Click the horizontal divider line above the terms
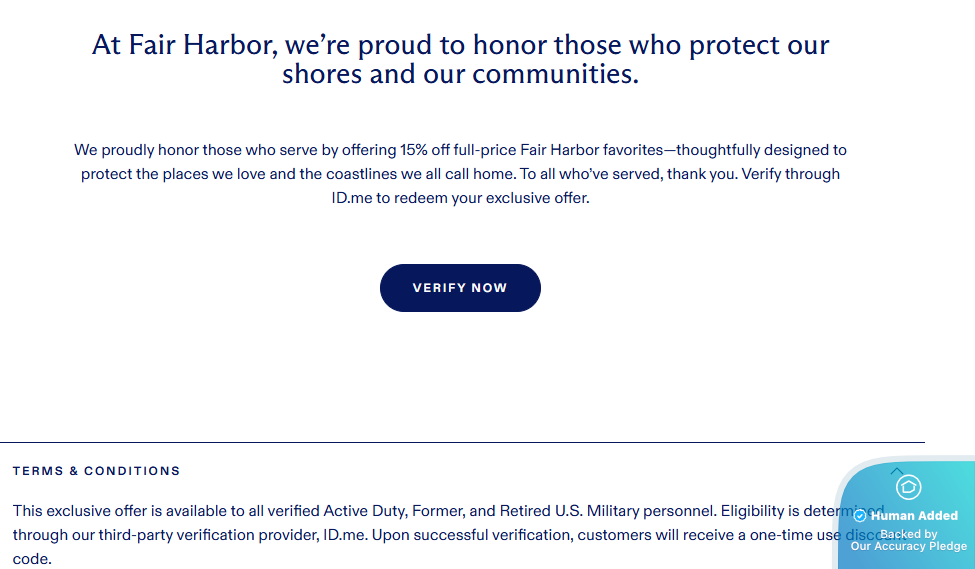This screenshot has width=975, height=569. (x=460, y=442)
